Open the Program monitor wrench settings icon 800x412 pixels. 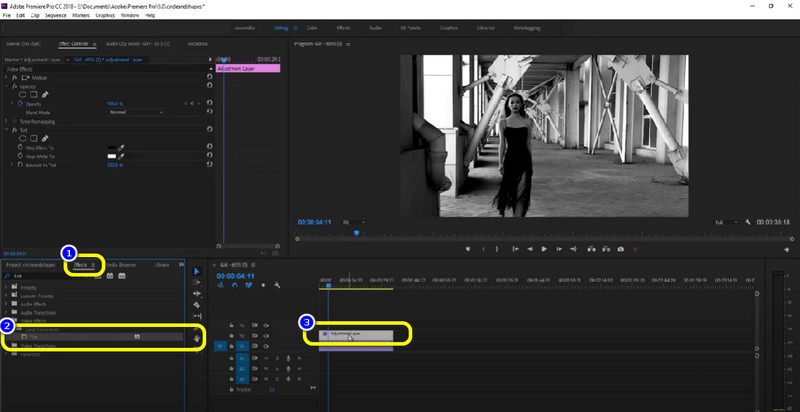pos(748,221)
